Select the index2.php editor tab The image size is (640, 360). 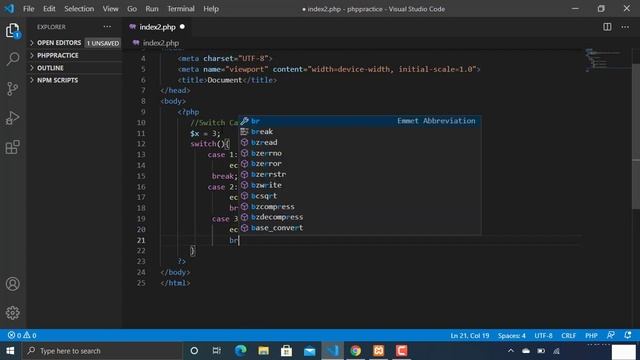click(157, 27)
